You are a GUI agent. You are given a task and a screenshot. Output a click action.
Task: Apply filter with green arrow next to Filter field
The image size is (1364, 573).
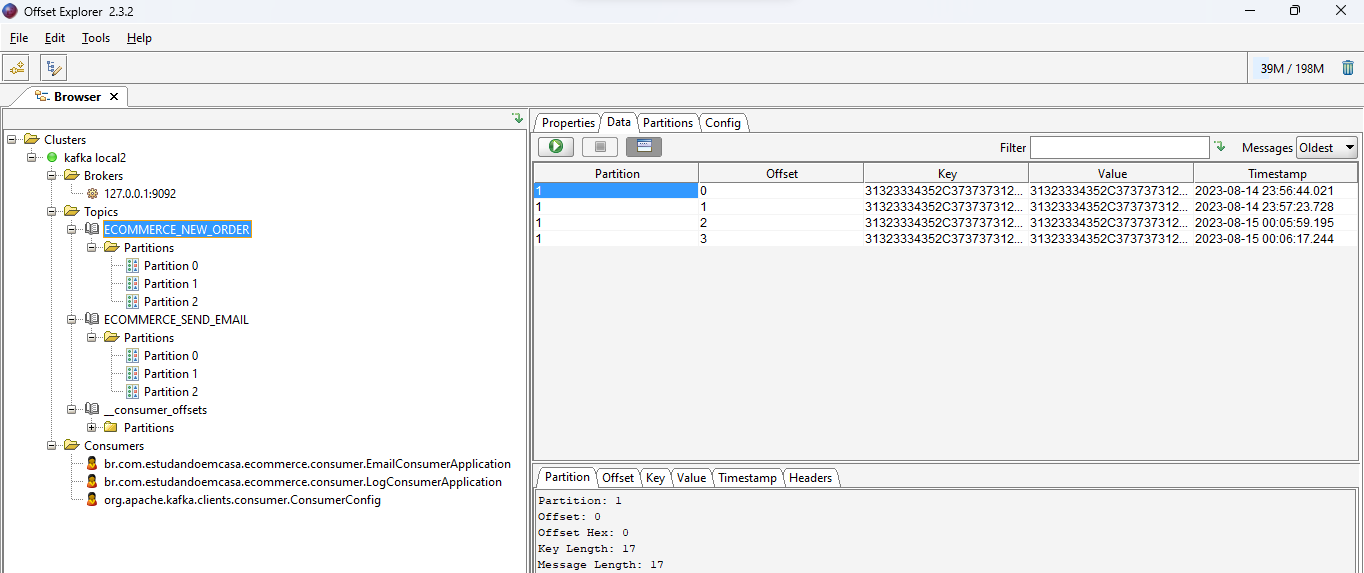1219,147
